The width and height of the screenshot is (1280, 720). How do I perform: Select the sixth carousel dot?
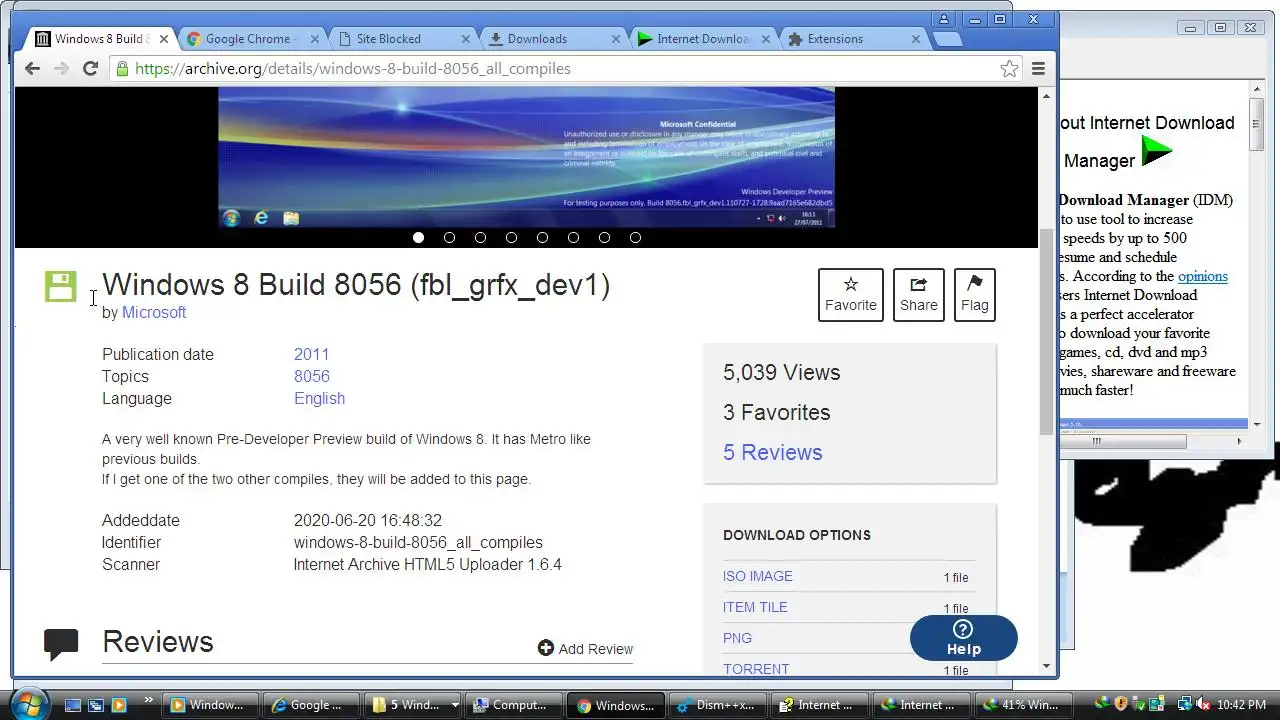click(x=573, y=237)
